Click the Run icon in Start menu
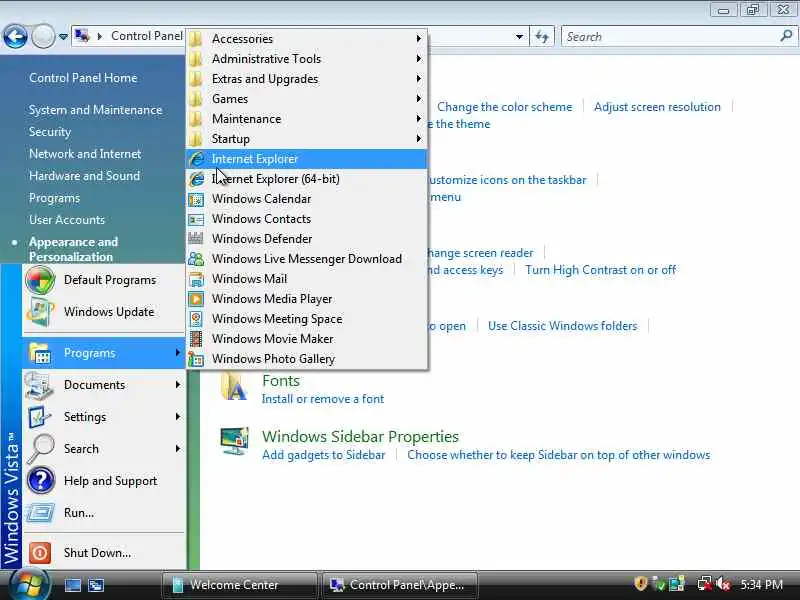This screenshot has width=800, height=600. click(x=40, y=512)
